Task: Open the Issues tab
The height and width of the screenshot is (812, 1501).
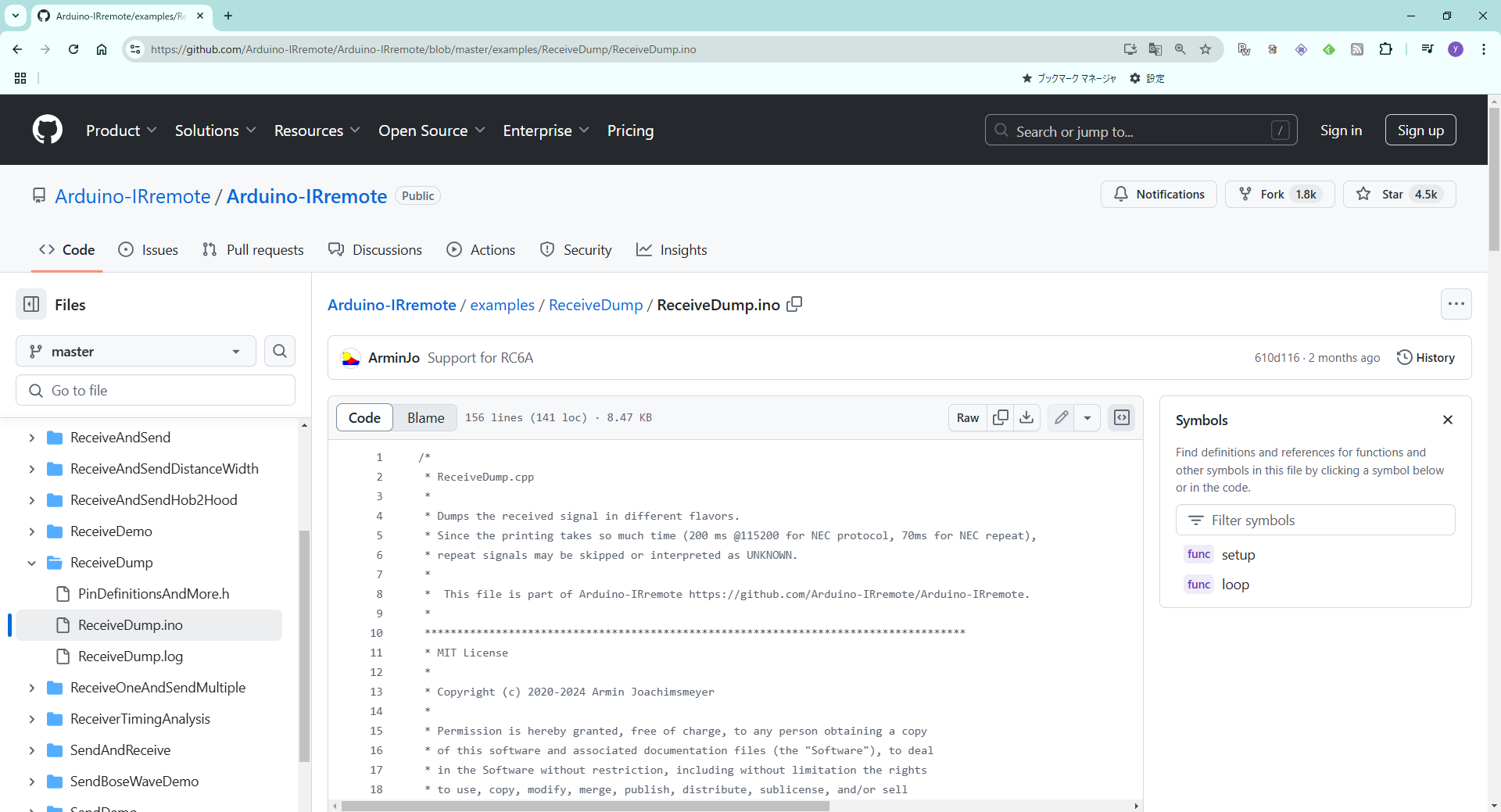Action: pos(149,250)
